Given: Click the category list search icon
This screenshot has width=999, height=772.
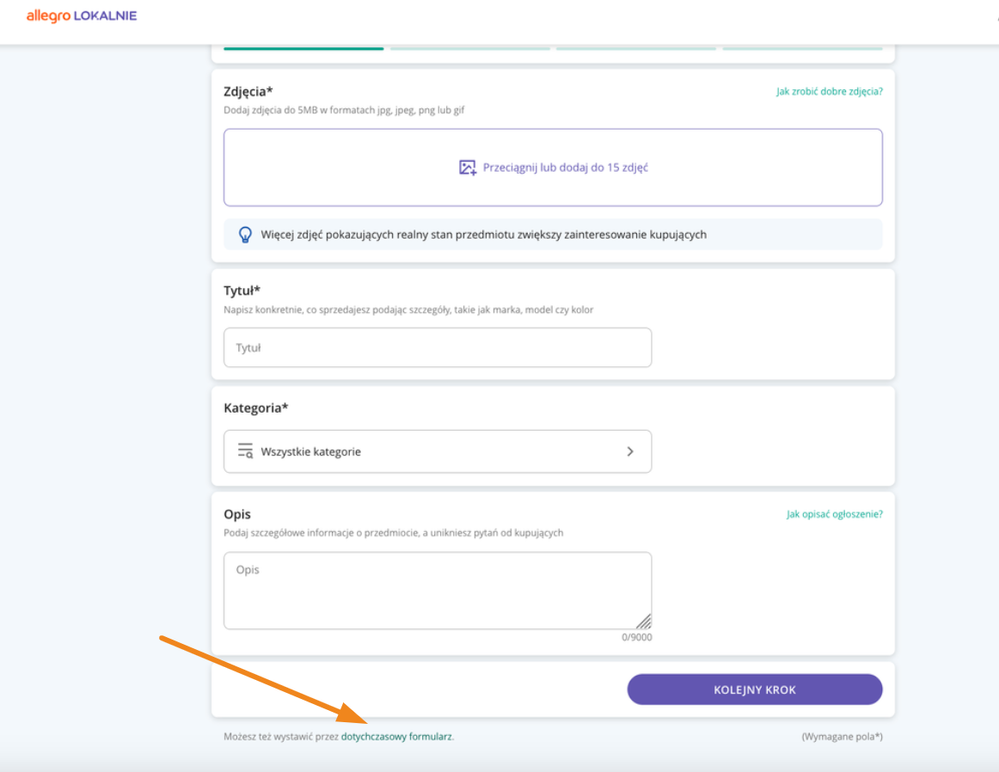Looking at the screenshot, I should pyautogui.click(x=245, y=451).
